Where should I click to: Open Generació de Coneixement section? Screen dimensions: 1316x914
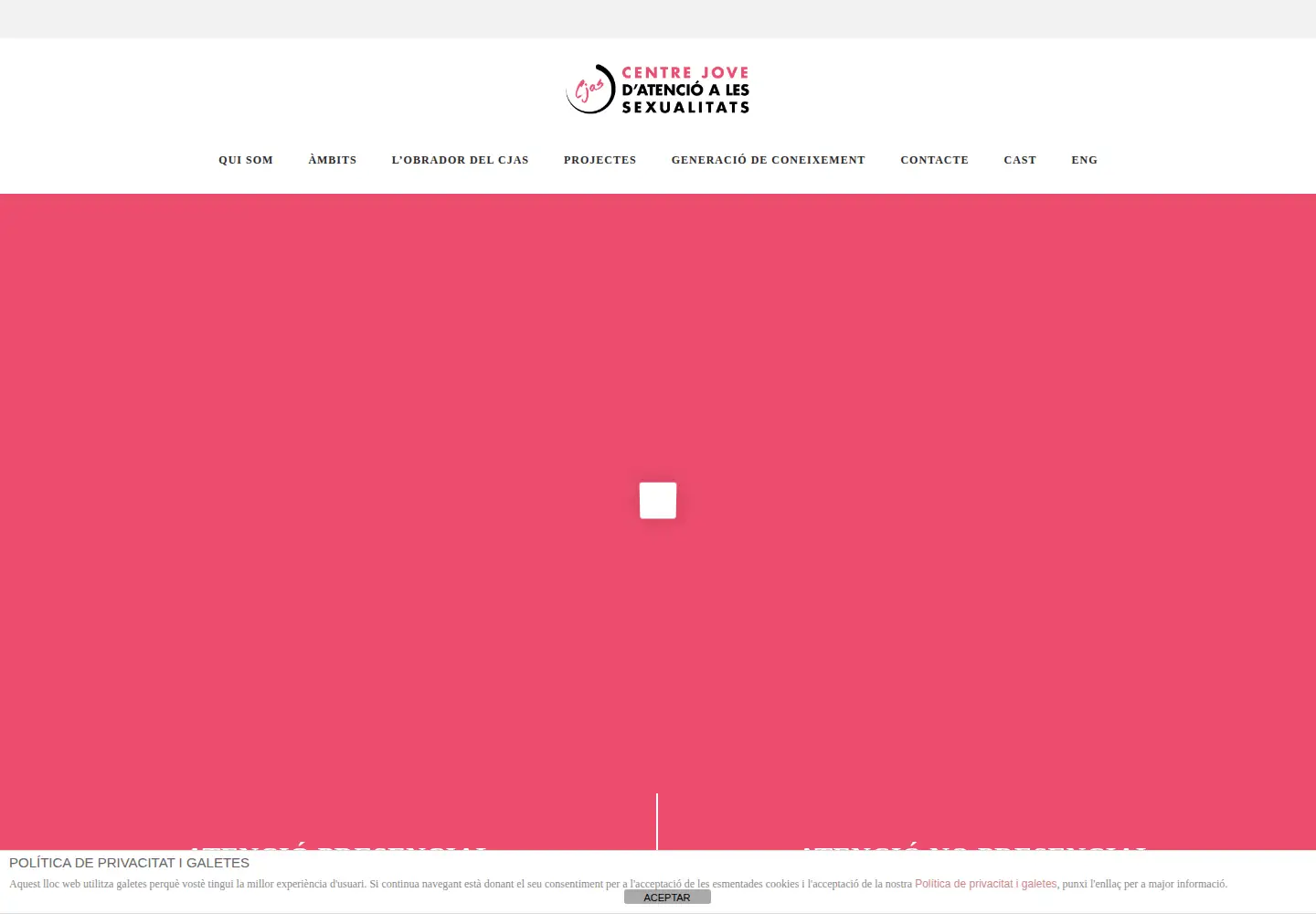click(768, 160)
